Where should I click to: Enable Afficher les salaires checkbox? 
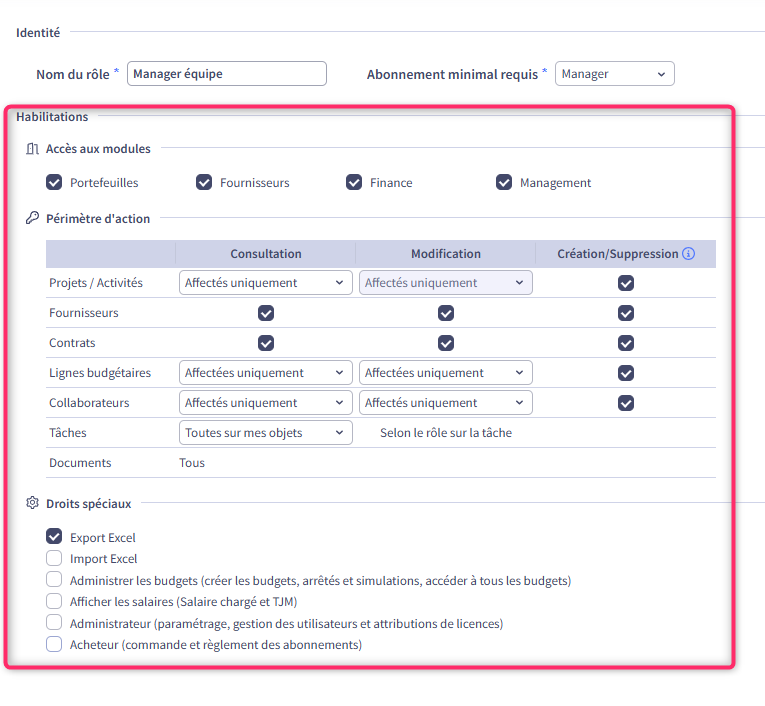pos(54,601)
